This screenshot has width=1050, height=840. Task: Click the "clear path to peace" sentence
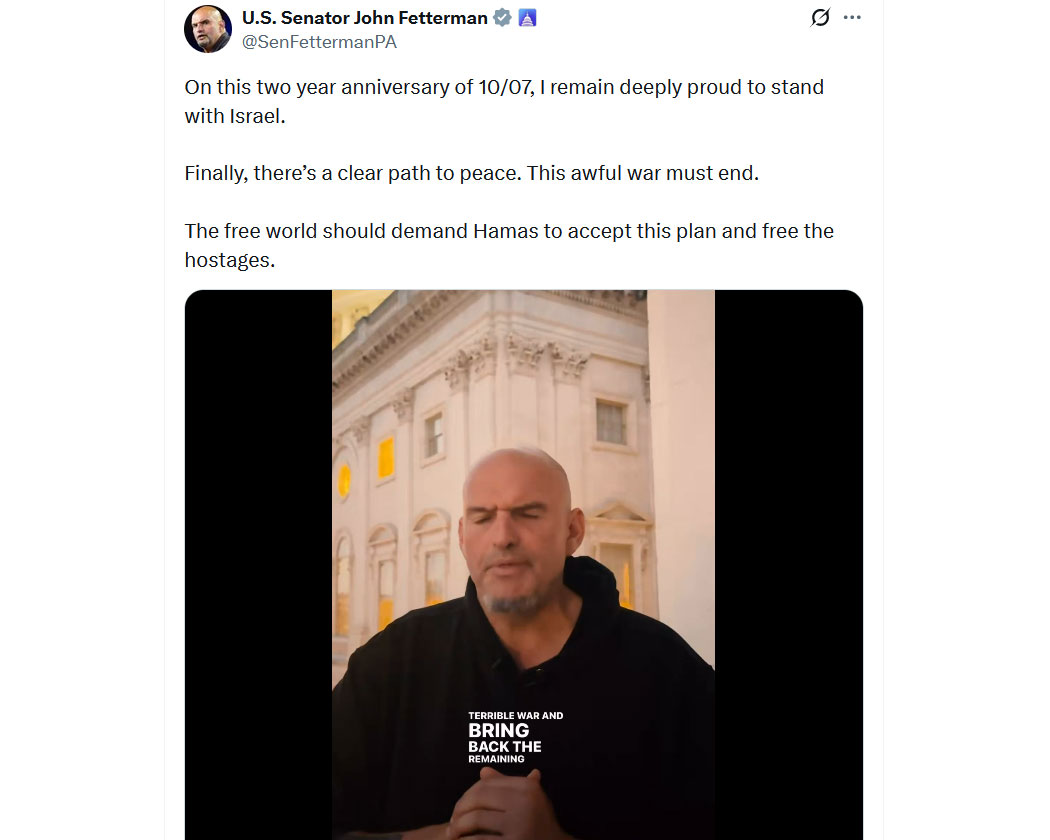(x=471, y=173)
